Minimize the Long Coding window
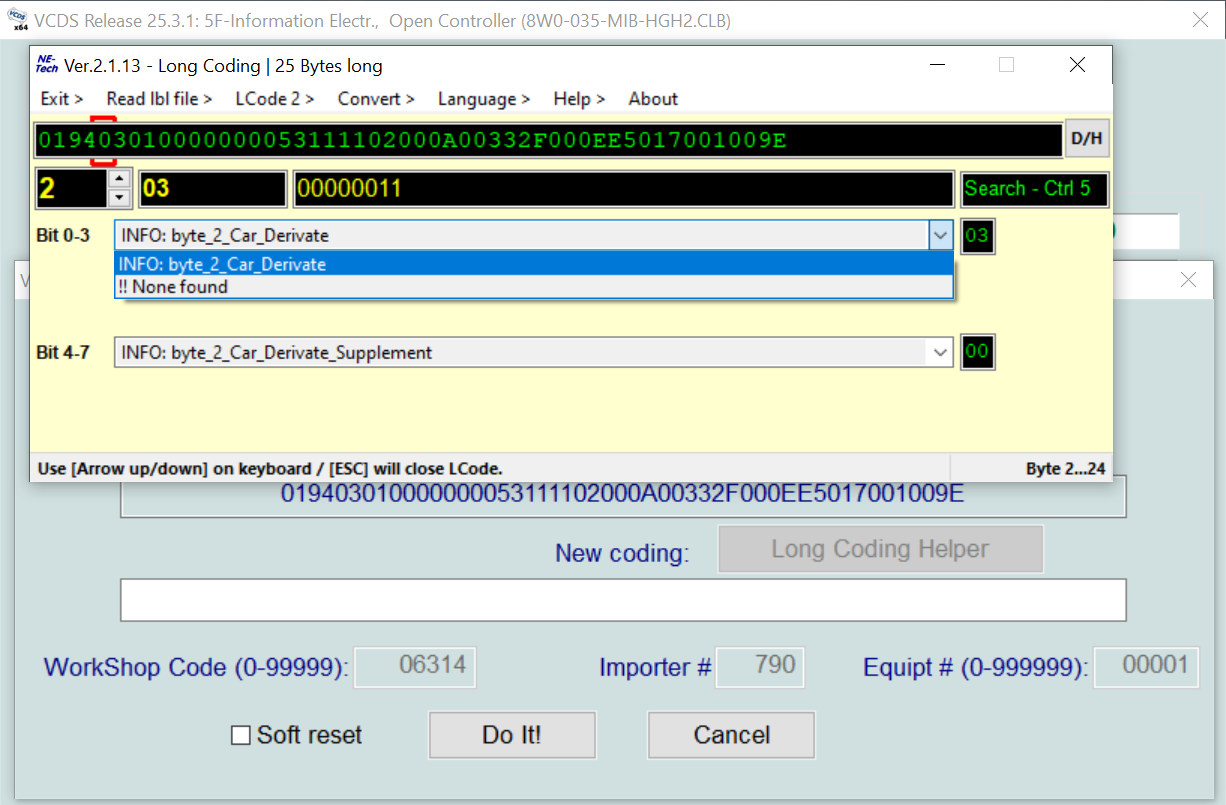The width and height of the screenshot is (1226, 805). 937,65
